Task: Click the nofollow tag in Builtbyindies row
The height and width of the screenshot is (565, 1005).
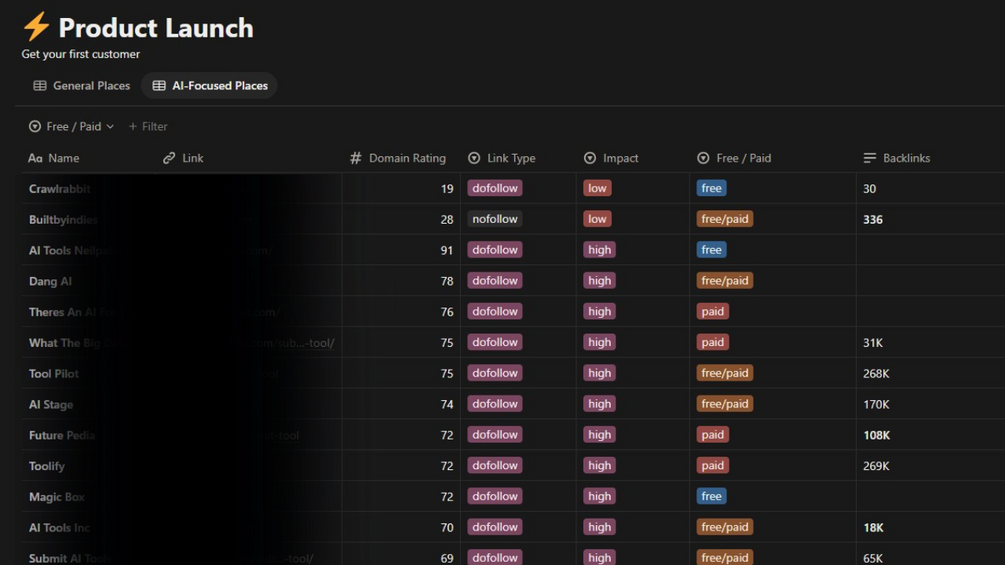Action: pyautogui.click(x=495, y=219)
